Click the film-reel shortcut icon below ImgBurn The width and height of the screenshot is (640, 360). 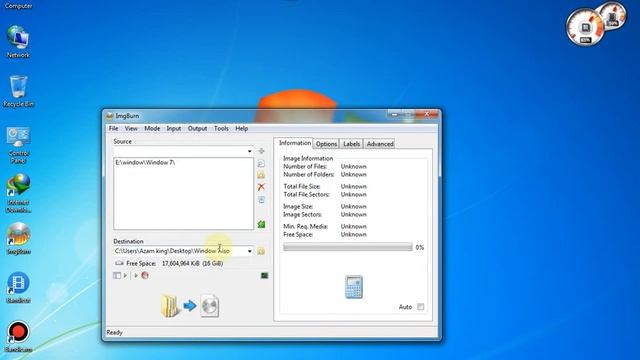(18, 288)
